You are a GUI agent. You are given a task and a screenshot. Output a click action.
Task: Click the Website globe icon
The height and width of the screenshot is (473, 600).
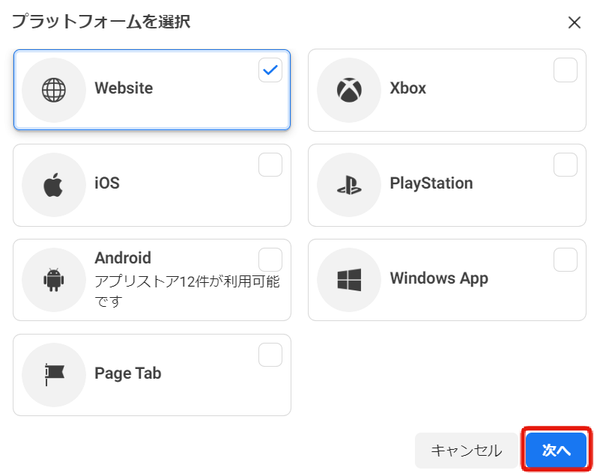point(54,90)
